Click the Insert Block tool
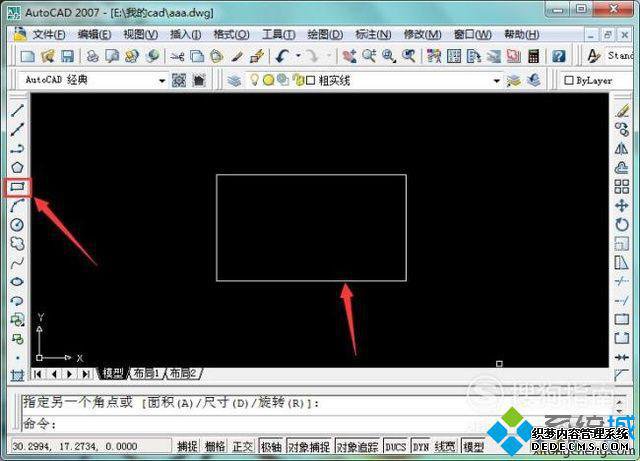Screen dimensions: 640x461 click(17, 320)
